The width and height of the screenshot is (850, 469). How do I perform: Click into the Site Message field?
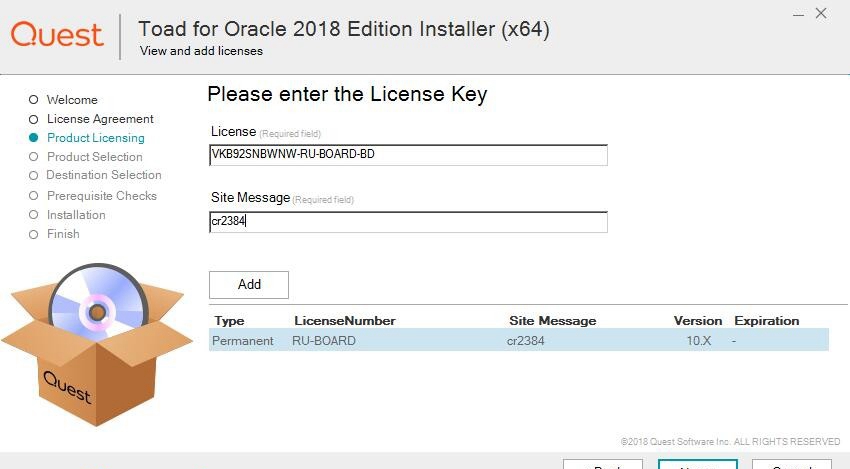[x=408, y=222]
